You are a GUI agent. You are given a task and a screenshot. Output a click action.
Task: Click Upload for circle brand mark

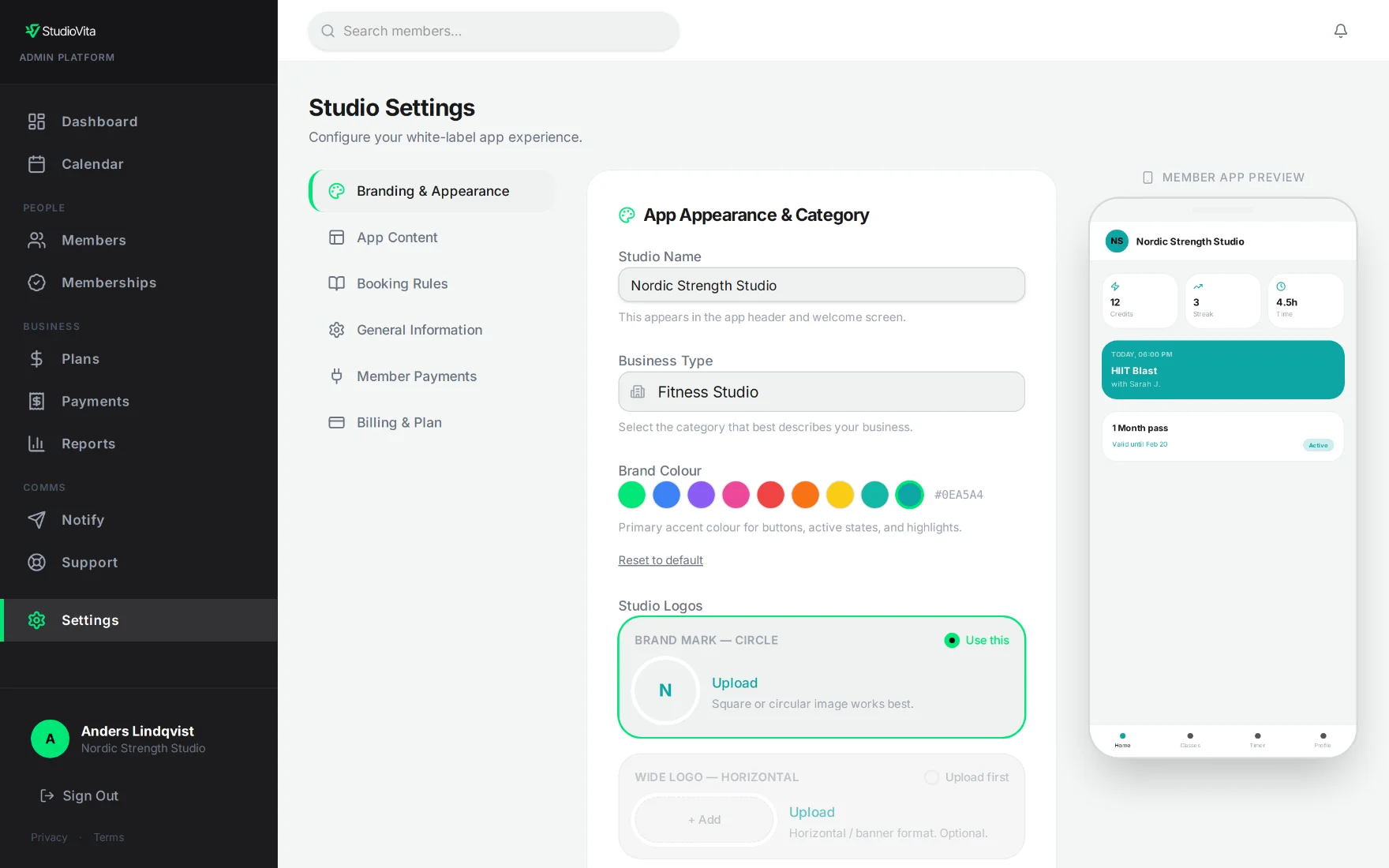pyautogui.click(x=735, y=683)
